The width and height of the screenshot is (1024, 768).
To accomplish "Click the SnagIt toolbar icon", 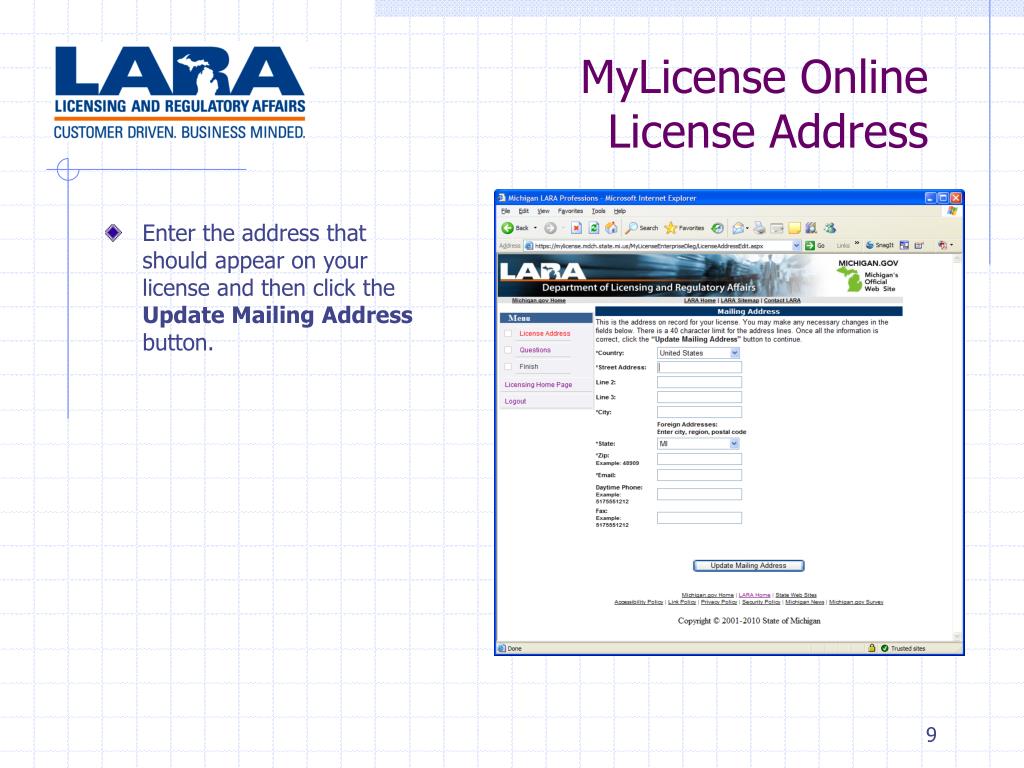I will tap(880, 246).
